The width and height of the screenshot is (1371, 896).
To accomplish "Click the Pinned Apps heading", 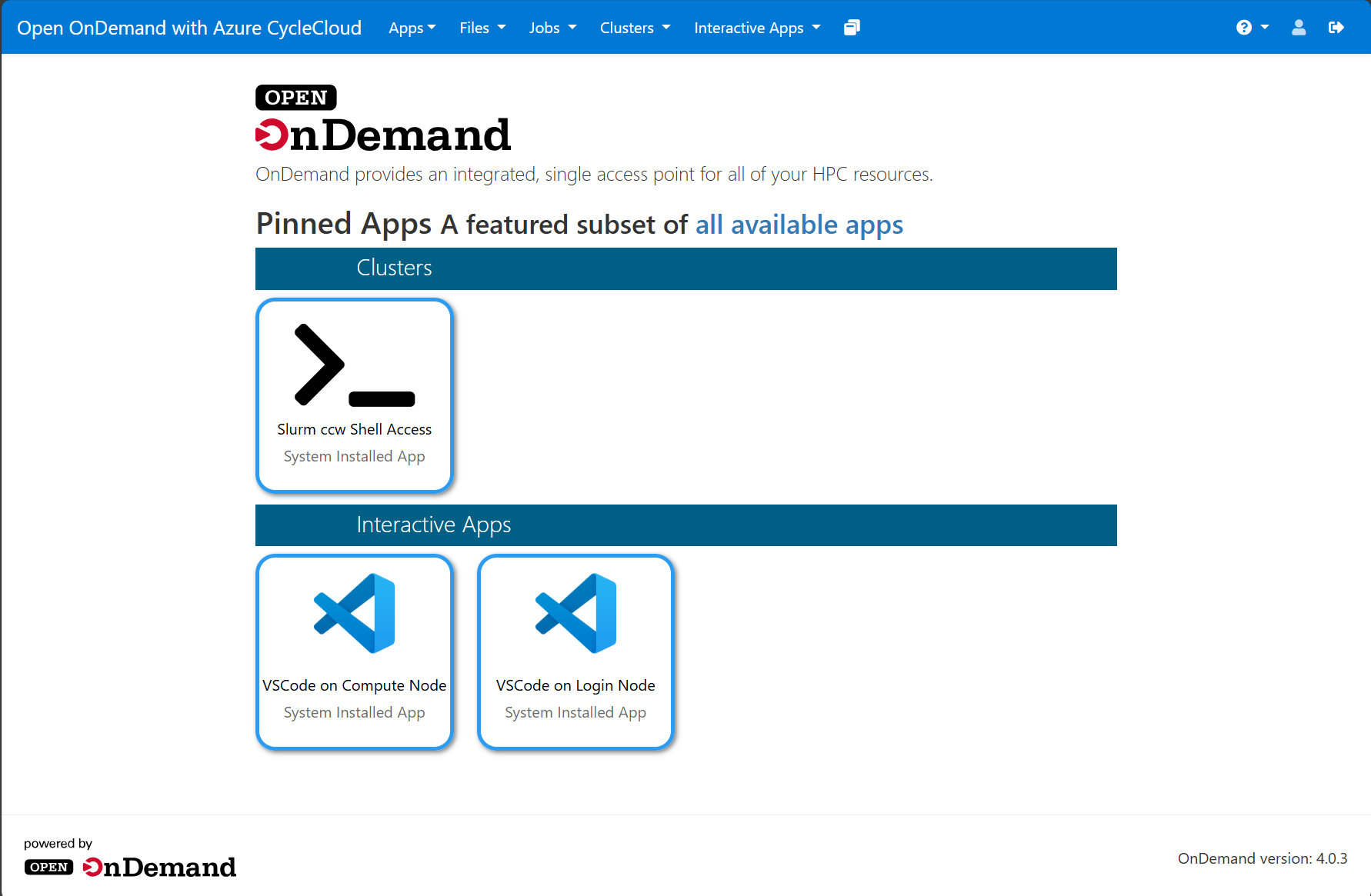I will coord(344,224).
